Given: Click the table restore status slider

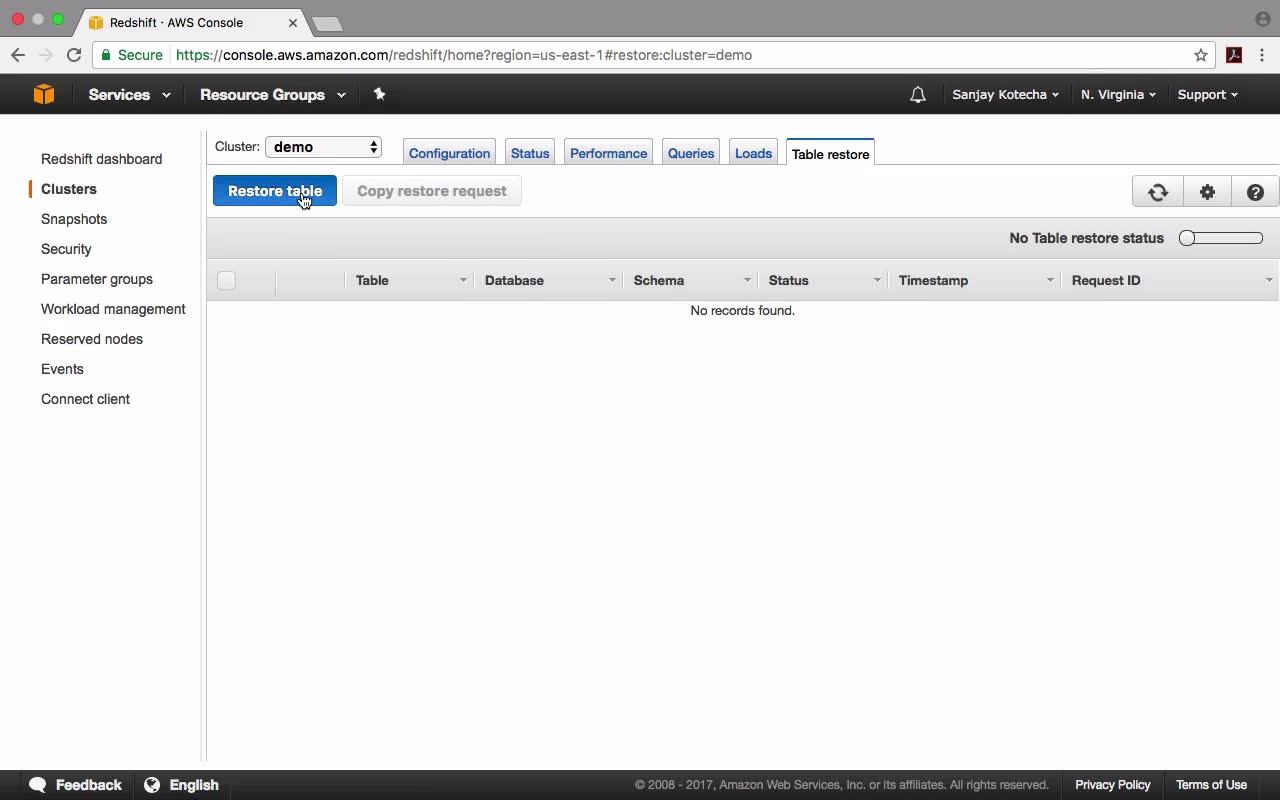Looking at the screenshot, I should click(x=1221, y=238).
